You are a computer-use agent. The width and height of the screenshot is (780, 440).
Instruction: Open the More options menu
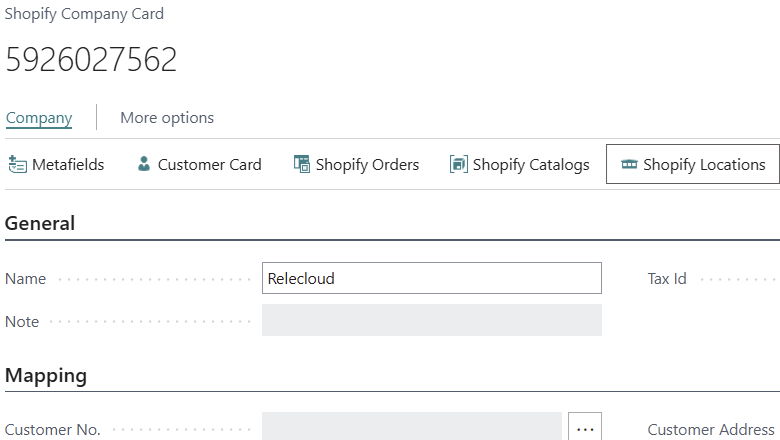[167, 118]
